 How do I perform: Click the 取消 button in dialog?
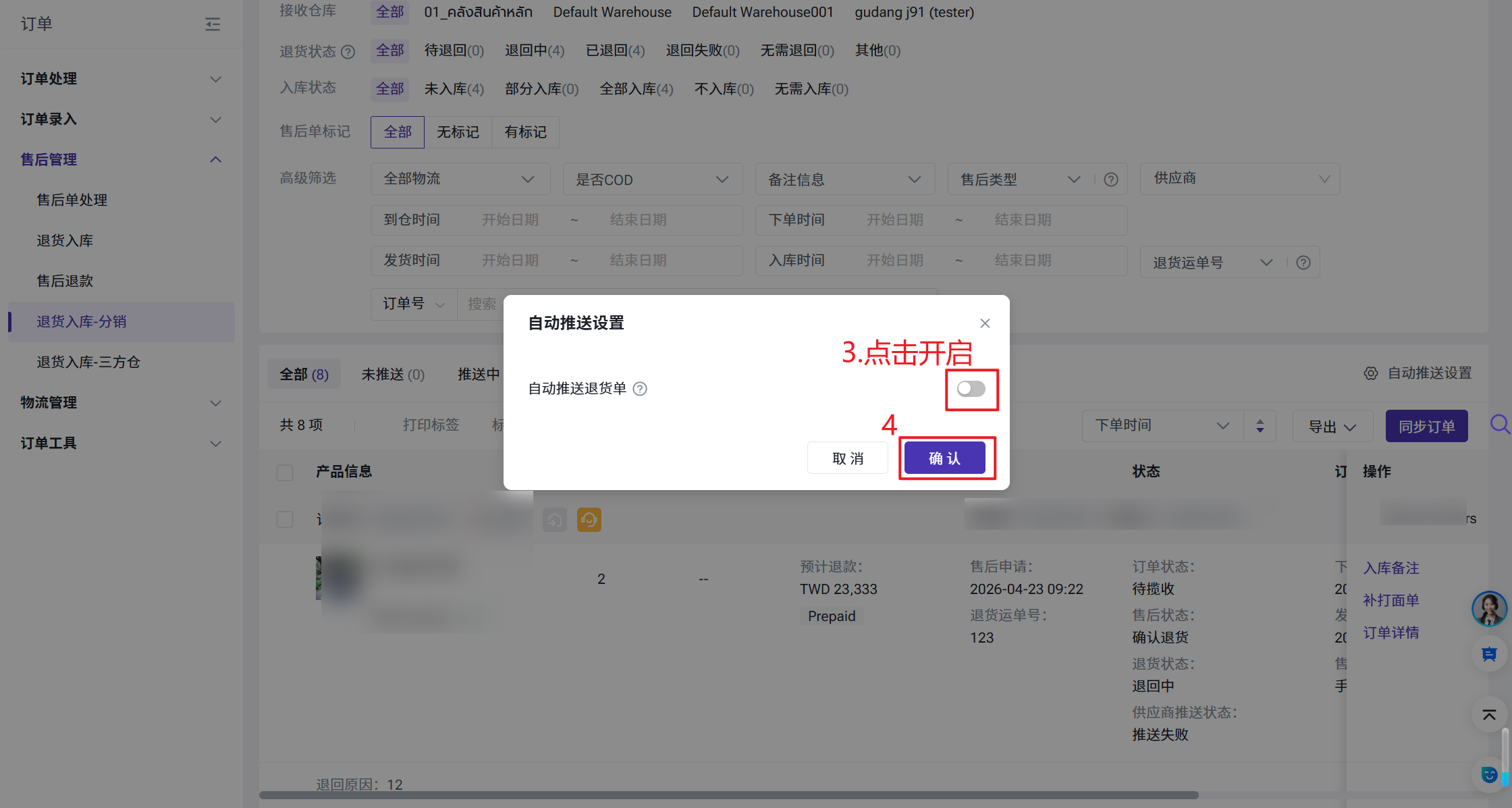point(847,458)
